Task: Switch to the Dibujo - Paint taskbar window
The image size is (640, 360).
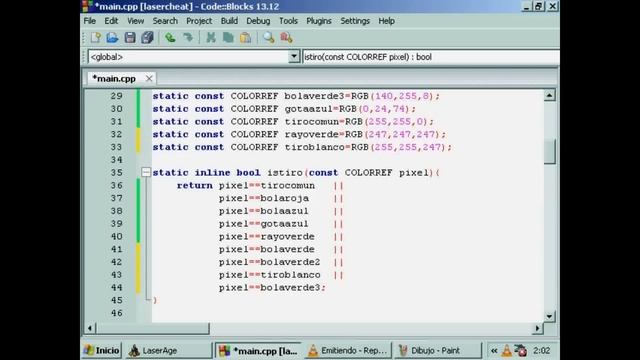Action: click(437, 351)
